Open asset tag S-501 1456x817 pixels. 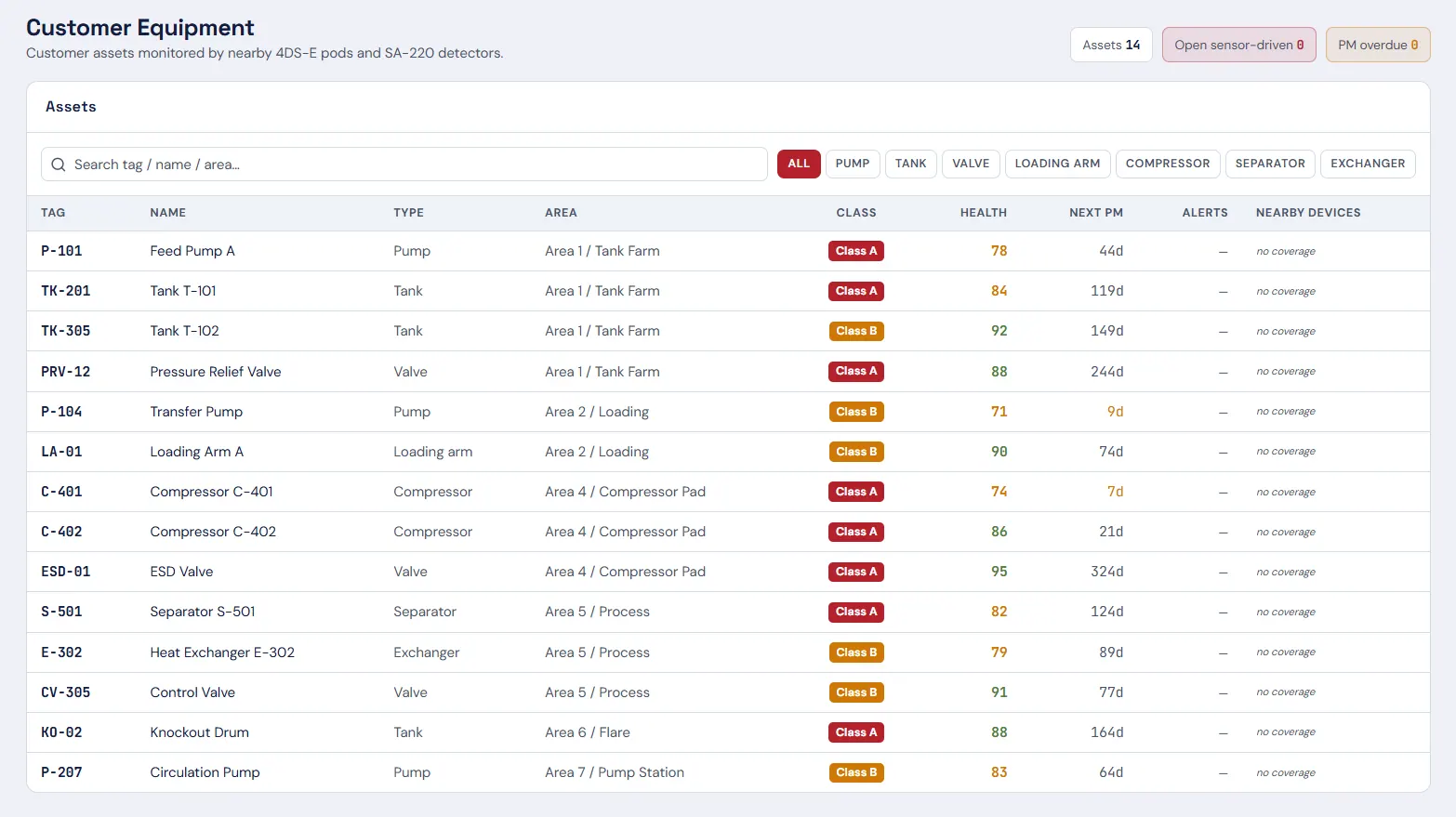pos(61,612)
